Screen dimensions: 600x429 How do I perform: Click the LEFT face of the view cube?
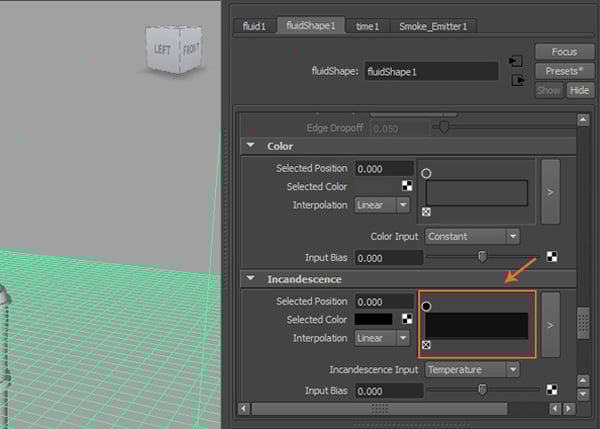pyautogui.click(x=163, y=49)
